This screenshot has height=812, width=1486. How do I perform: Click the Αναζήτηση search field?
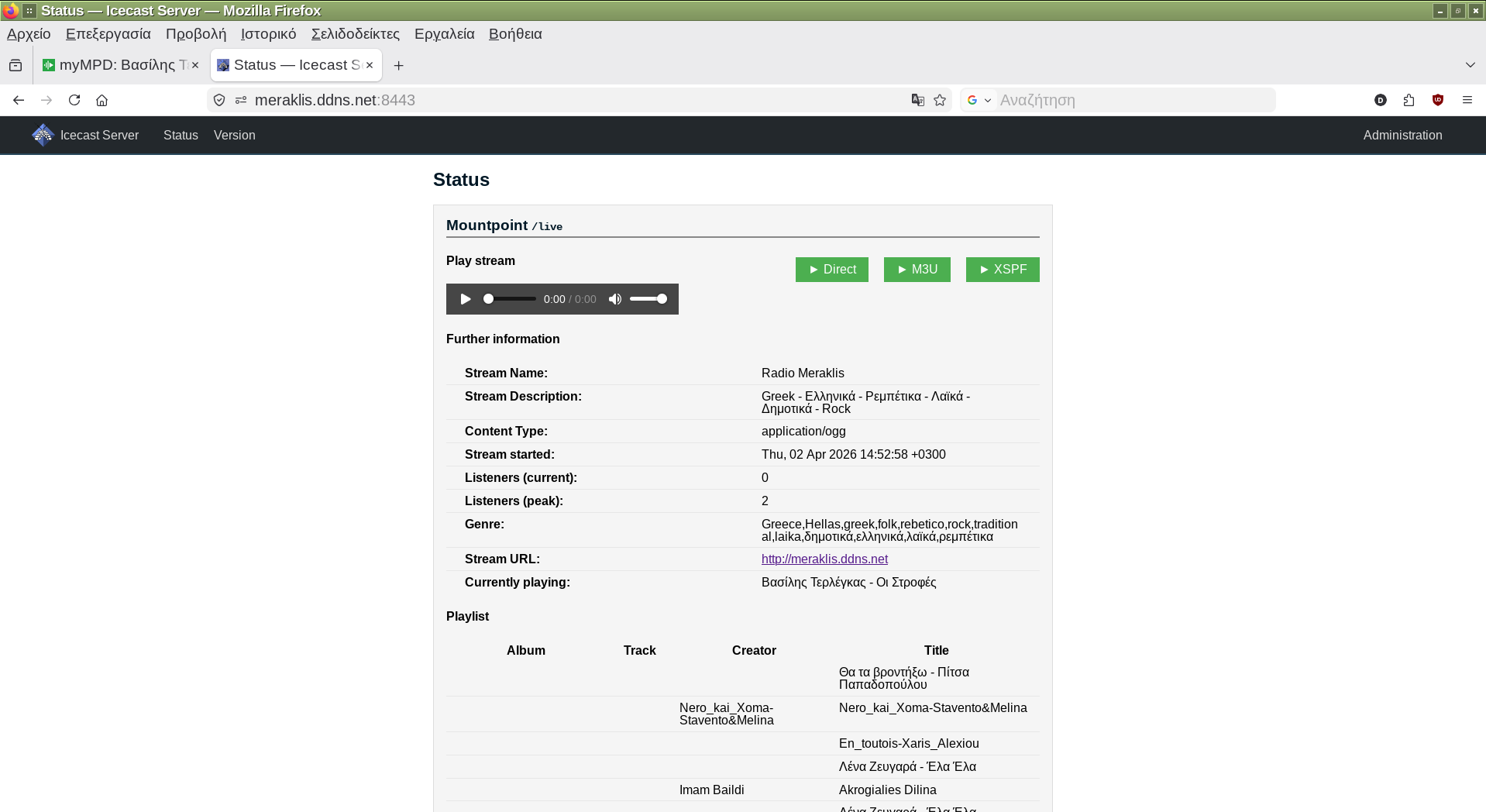pyautogui.click(x=1131, y=100)
